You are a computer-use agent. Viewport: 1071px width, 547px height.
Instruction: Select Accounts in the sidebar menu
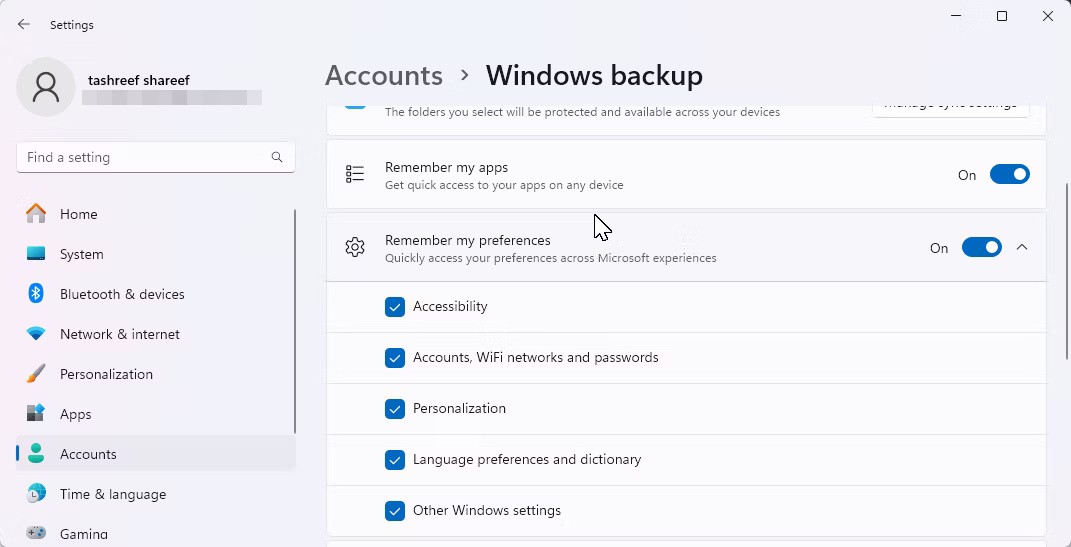[88, 454]
